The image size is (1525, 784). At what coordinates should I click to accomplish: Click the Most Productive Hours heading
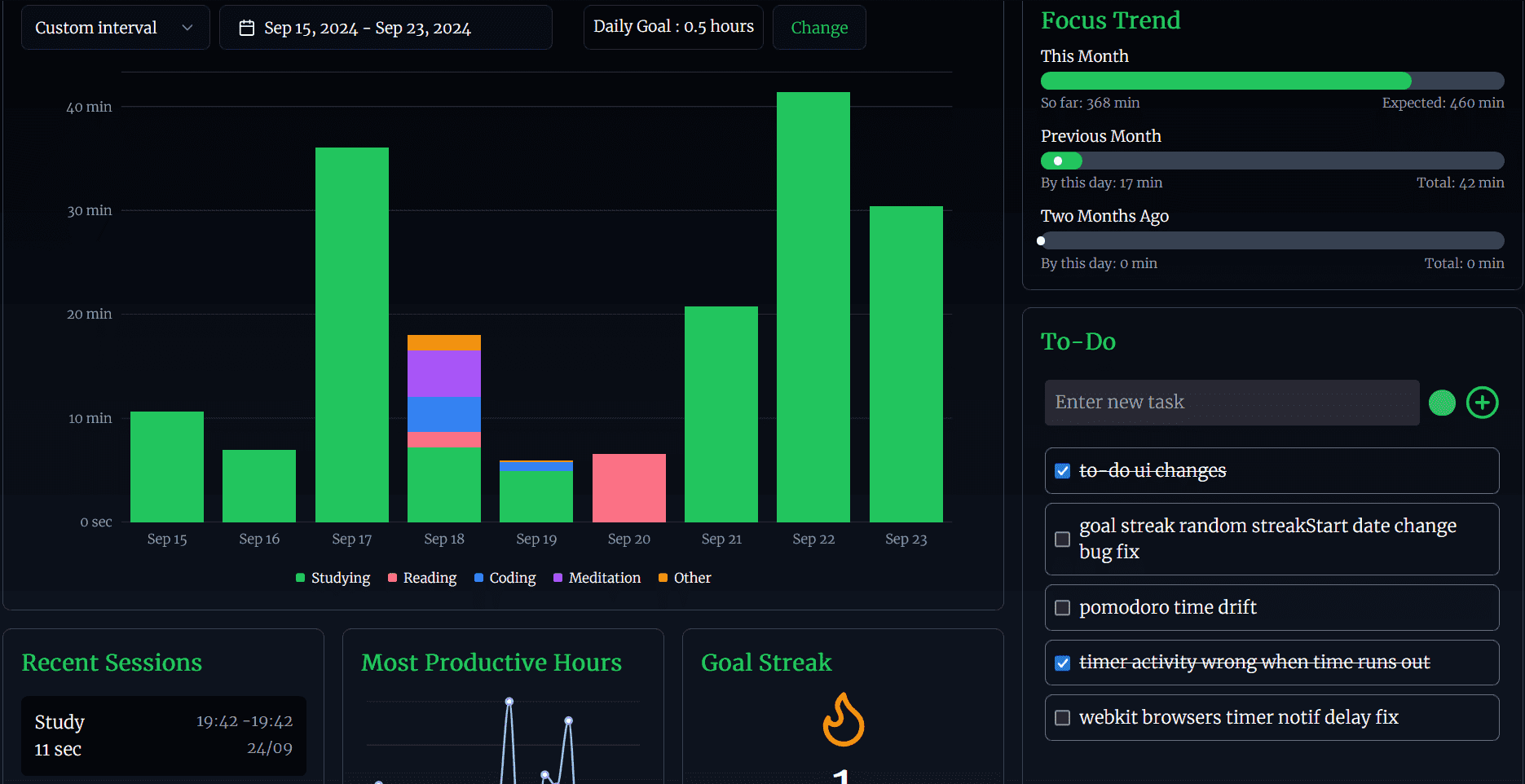pyautogui.click(x=491, y=663)
